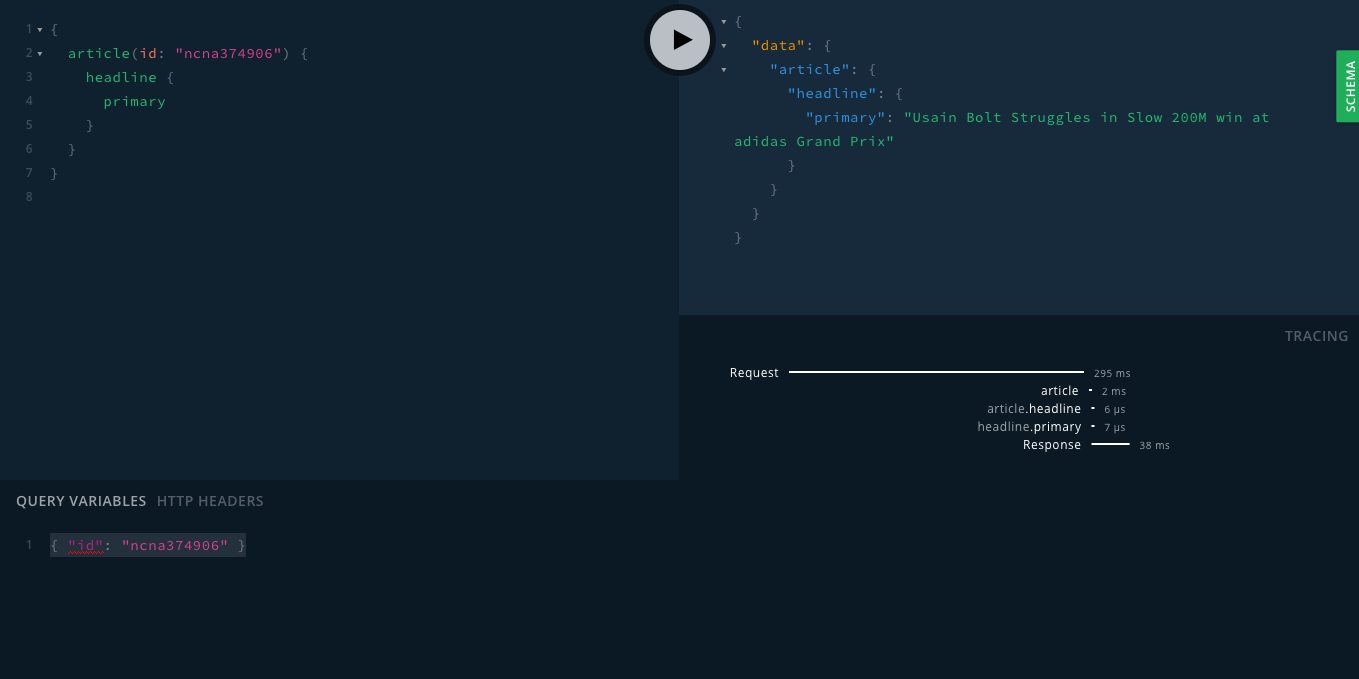Open the SCHEMA sidebar panel

click(x=1348, y=86)
